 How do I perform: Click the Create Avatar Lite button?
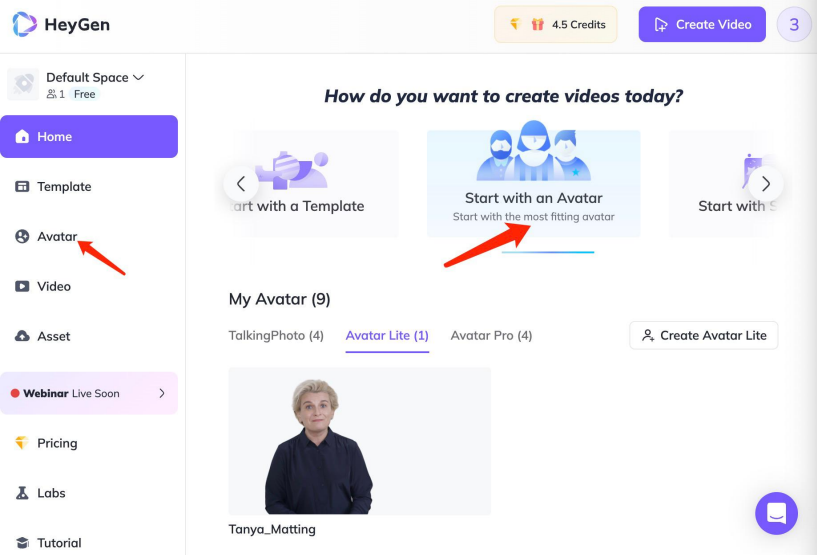pos(703,336)
